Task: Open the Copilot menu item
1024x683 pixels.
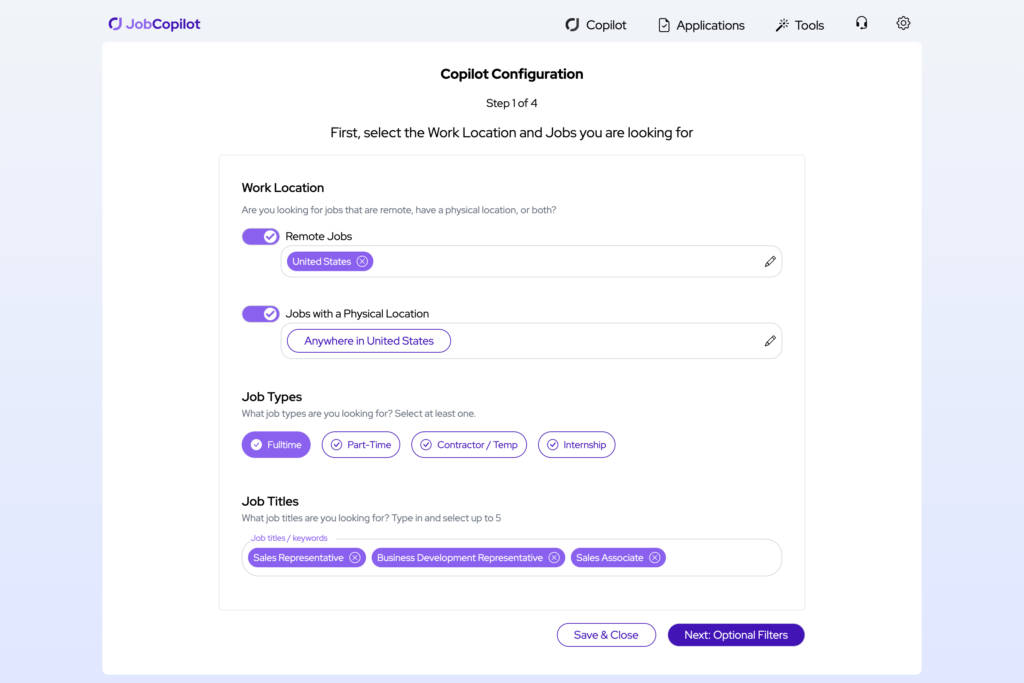Action: pyautogui.click(x=596, y=25)
